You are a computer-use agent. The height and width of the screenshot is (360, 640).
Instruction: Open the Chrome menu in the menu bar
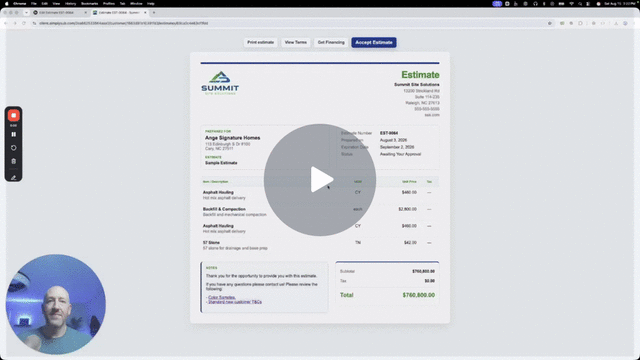coord(20,4)
